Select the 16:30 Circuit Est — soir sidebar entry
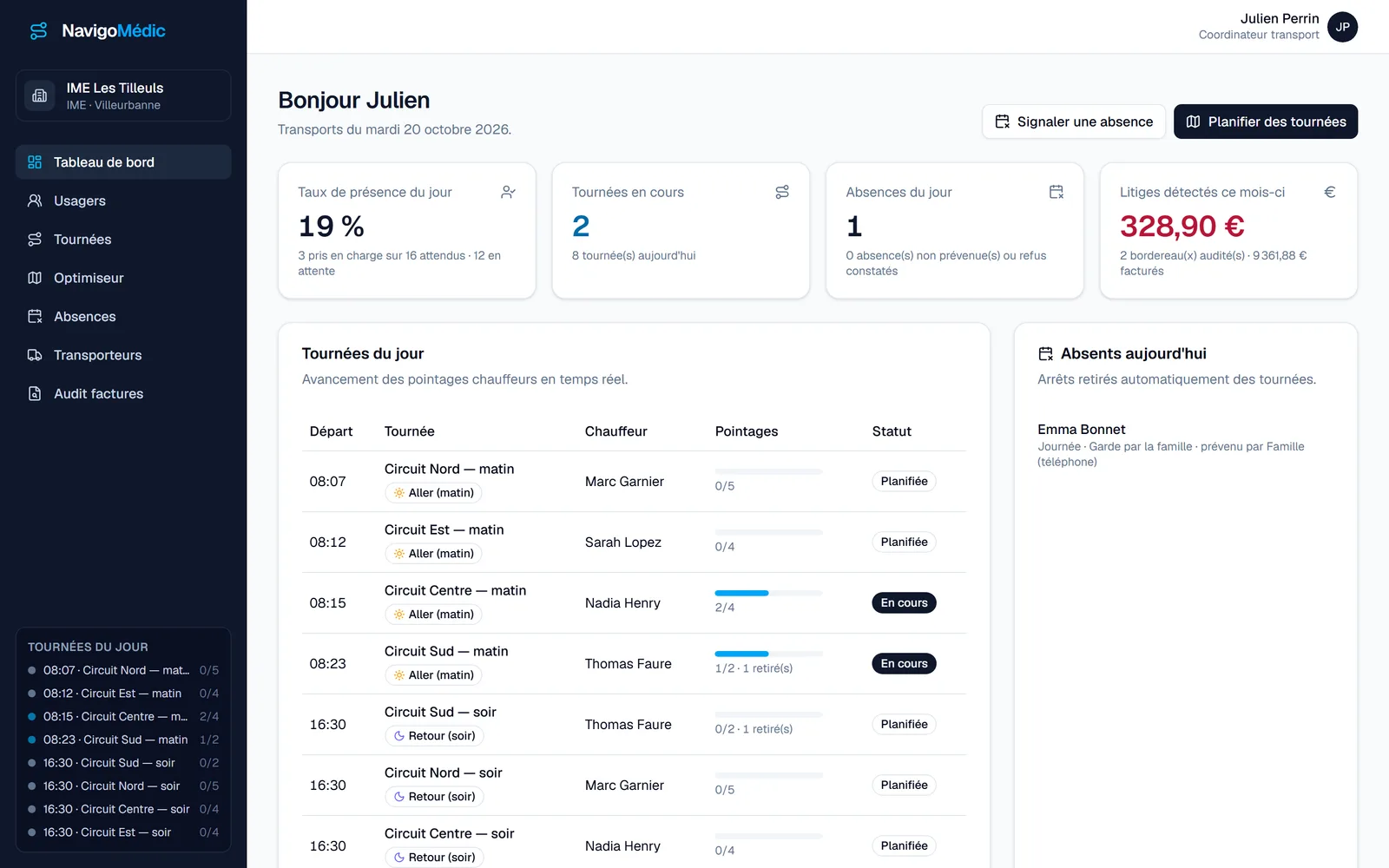1389x868 pixels. coord(123,832)
